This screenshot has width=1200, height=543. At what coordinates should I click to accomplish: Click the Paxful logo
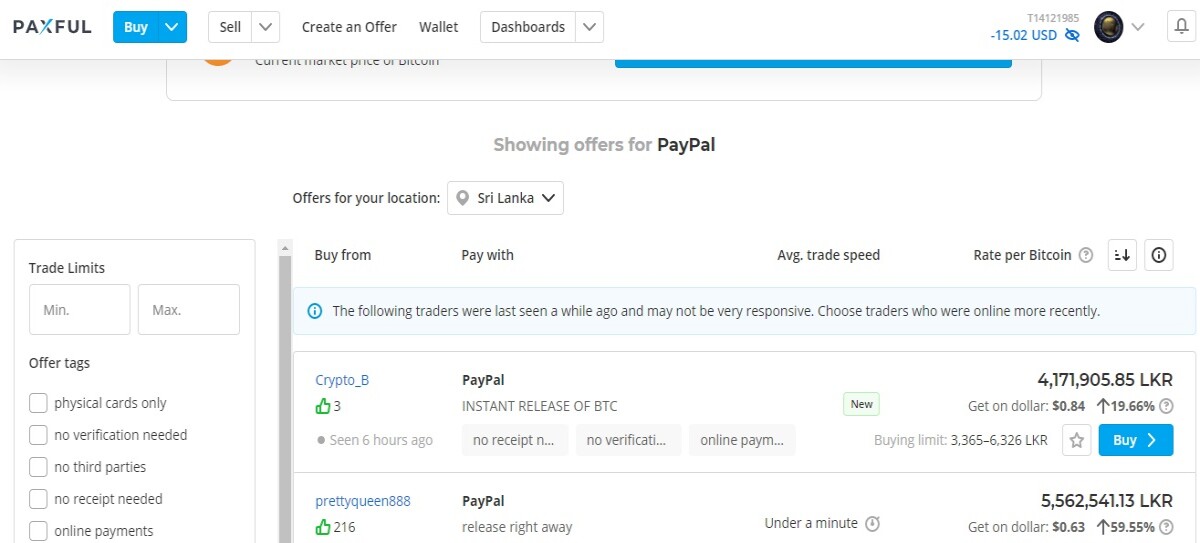[x=52, y=27]
